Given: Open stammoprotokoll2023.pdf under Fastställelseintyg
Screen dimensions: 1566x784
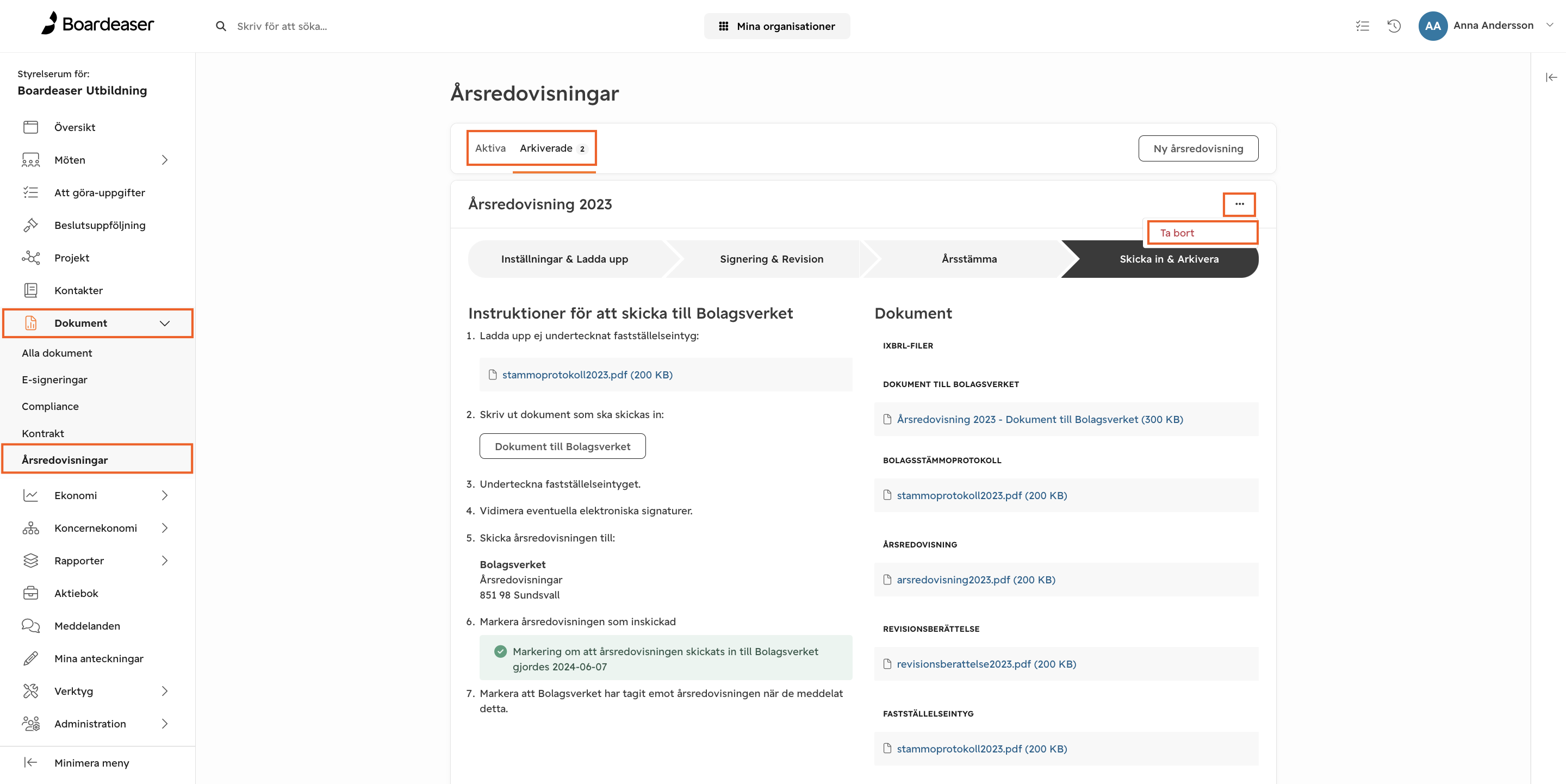Looking at the screenshot, I should click(982, 749).
